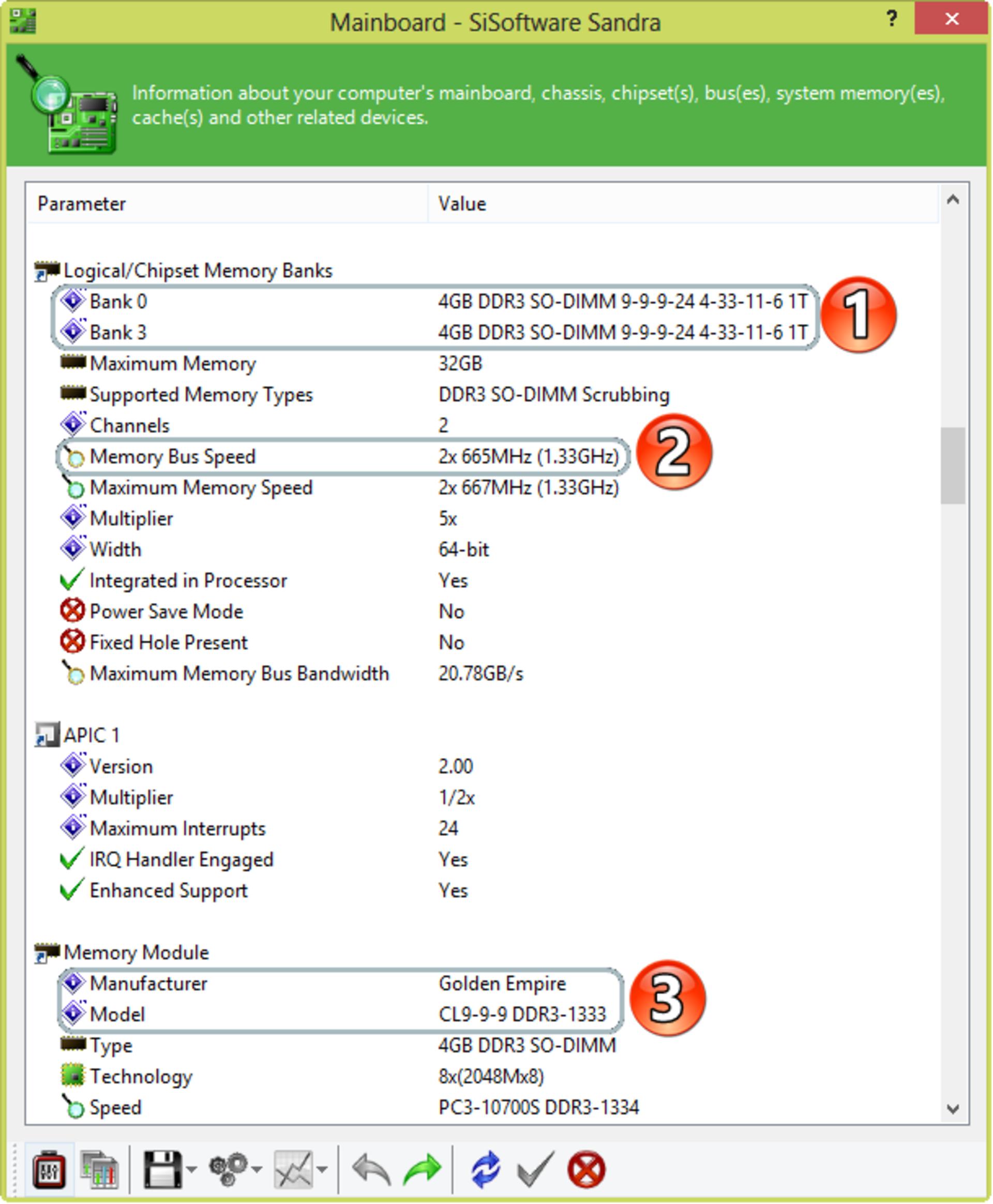993x1204 pixels.
Task: Open the gears options dropdown arrow
Action: [257, 1169]
